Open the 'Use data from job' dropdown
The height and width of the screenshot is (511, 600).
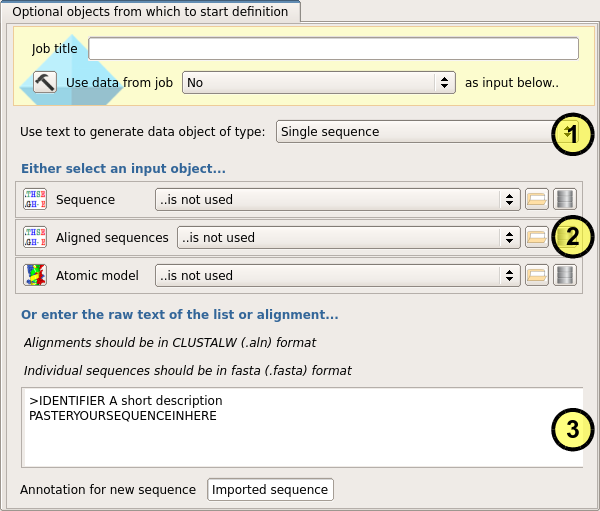coord(318,83)
